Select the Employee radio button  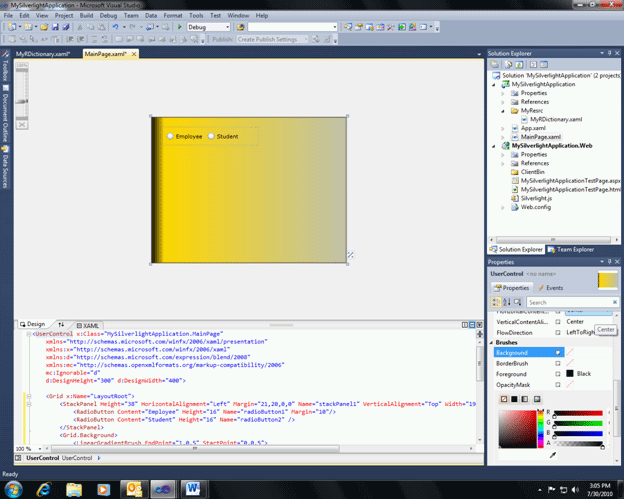tap(170, 136)
